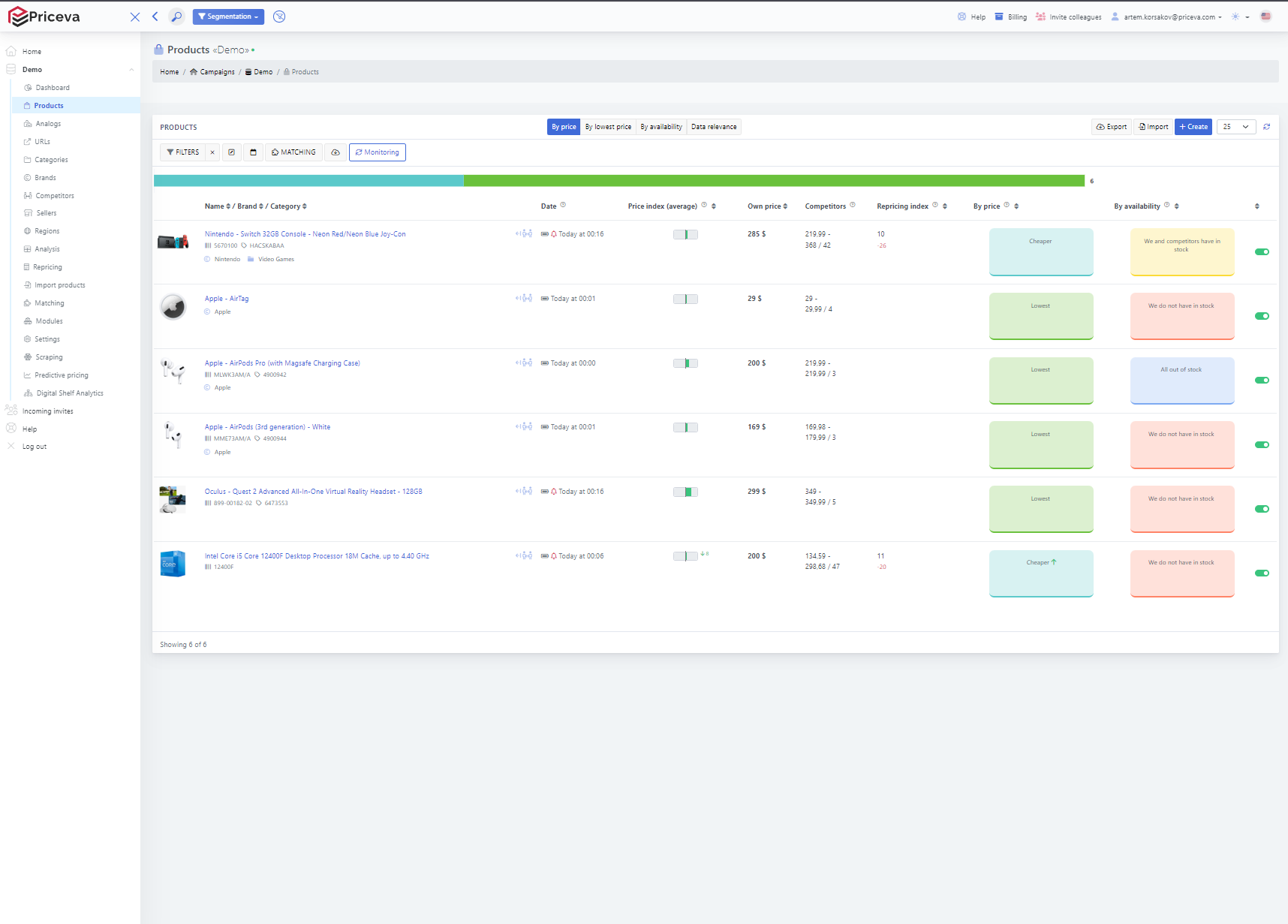Screen dimensions: 1288x924
Task: Sort the By availability column arrows
Action: click(x=1176, y=206)
